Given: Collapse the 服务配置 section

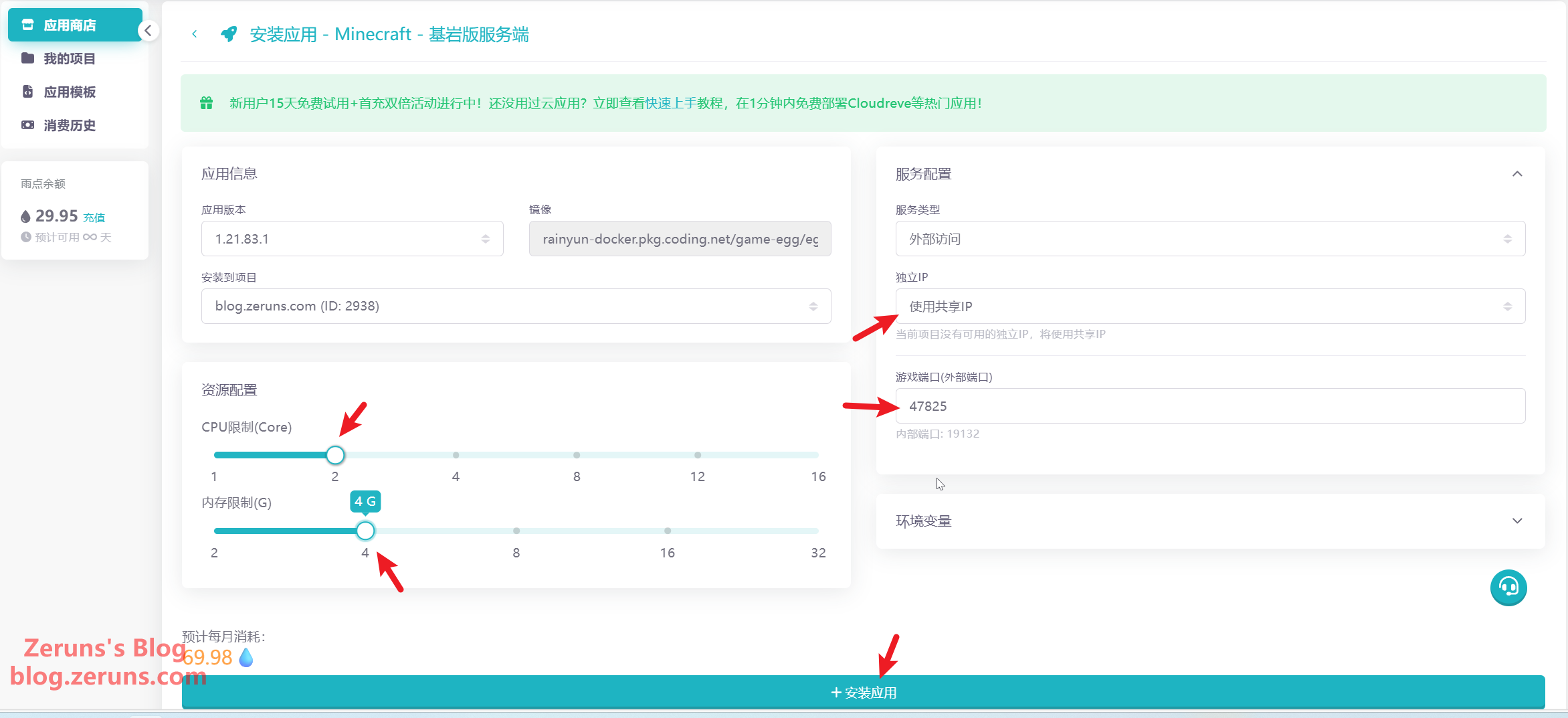Looking at the screenshot, I should (1516, 174).
